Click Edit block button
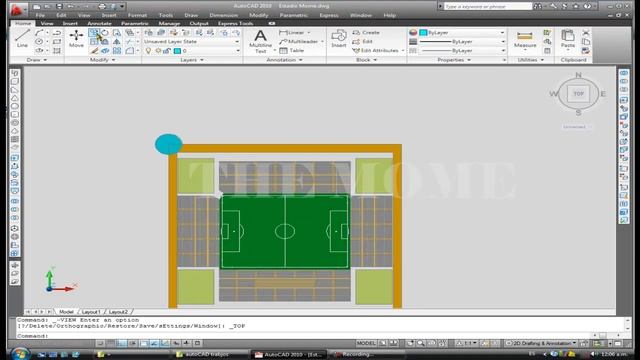 (x=363, y=41)
